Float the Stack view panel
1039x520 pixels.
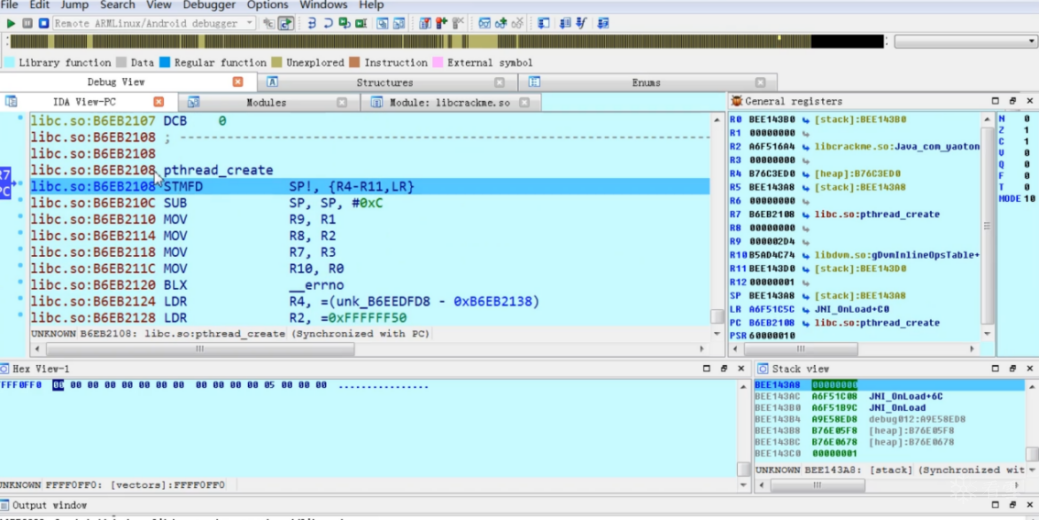click(x=1013, y=369)
